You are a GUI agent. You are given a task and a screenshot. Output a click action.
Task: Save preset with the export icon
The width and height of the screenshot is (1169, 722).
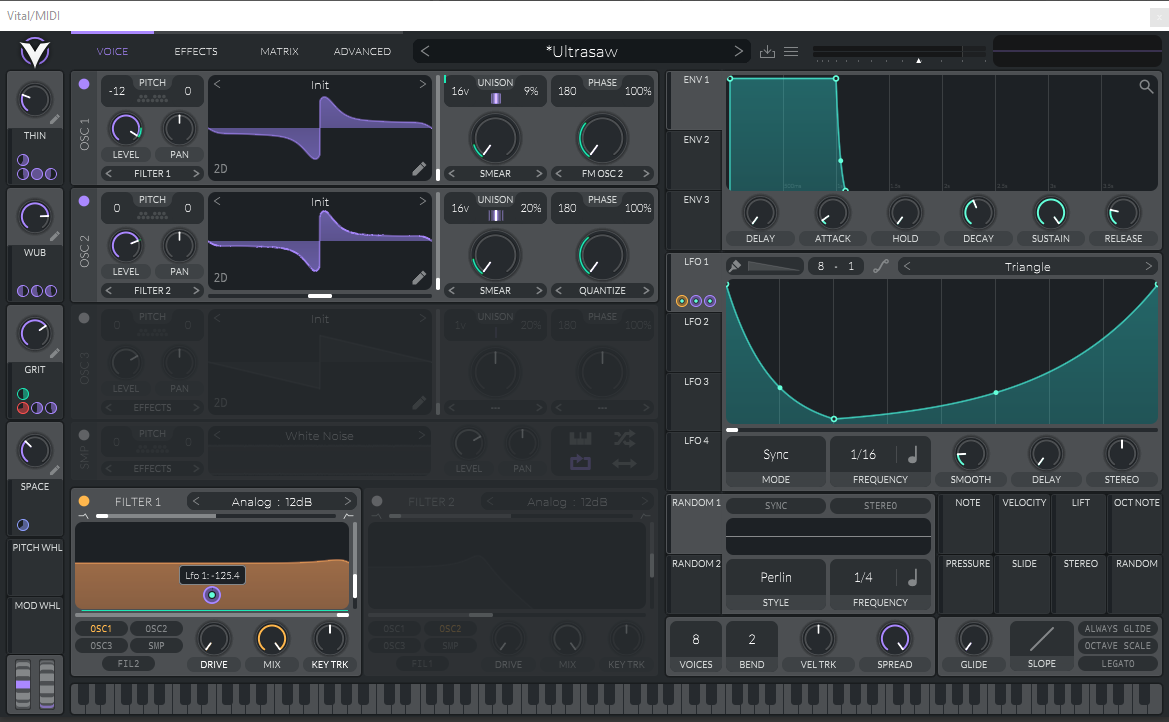tap(767, 51)
